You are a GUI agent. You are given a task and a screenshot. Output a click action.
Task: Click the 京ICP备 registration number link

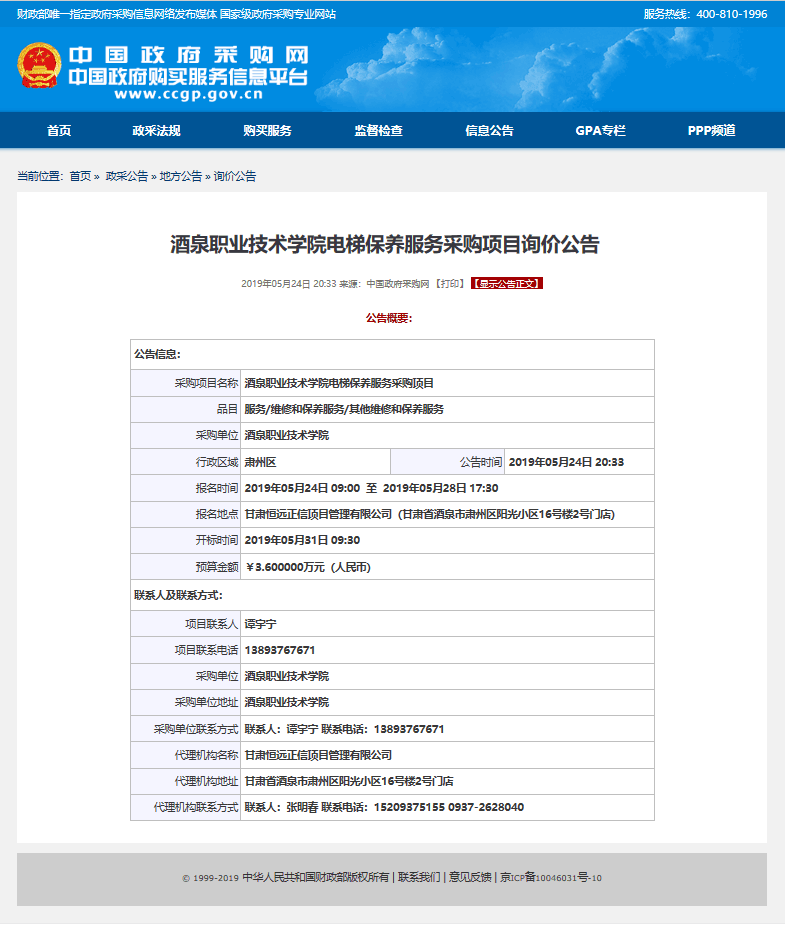point(551,878)
